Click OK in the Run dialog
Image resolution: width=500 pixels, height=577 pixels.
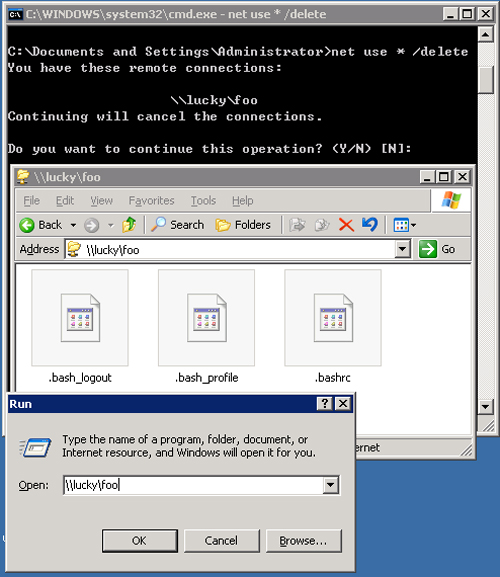(140, 541)
